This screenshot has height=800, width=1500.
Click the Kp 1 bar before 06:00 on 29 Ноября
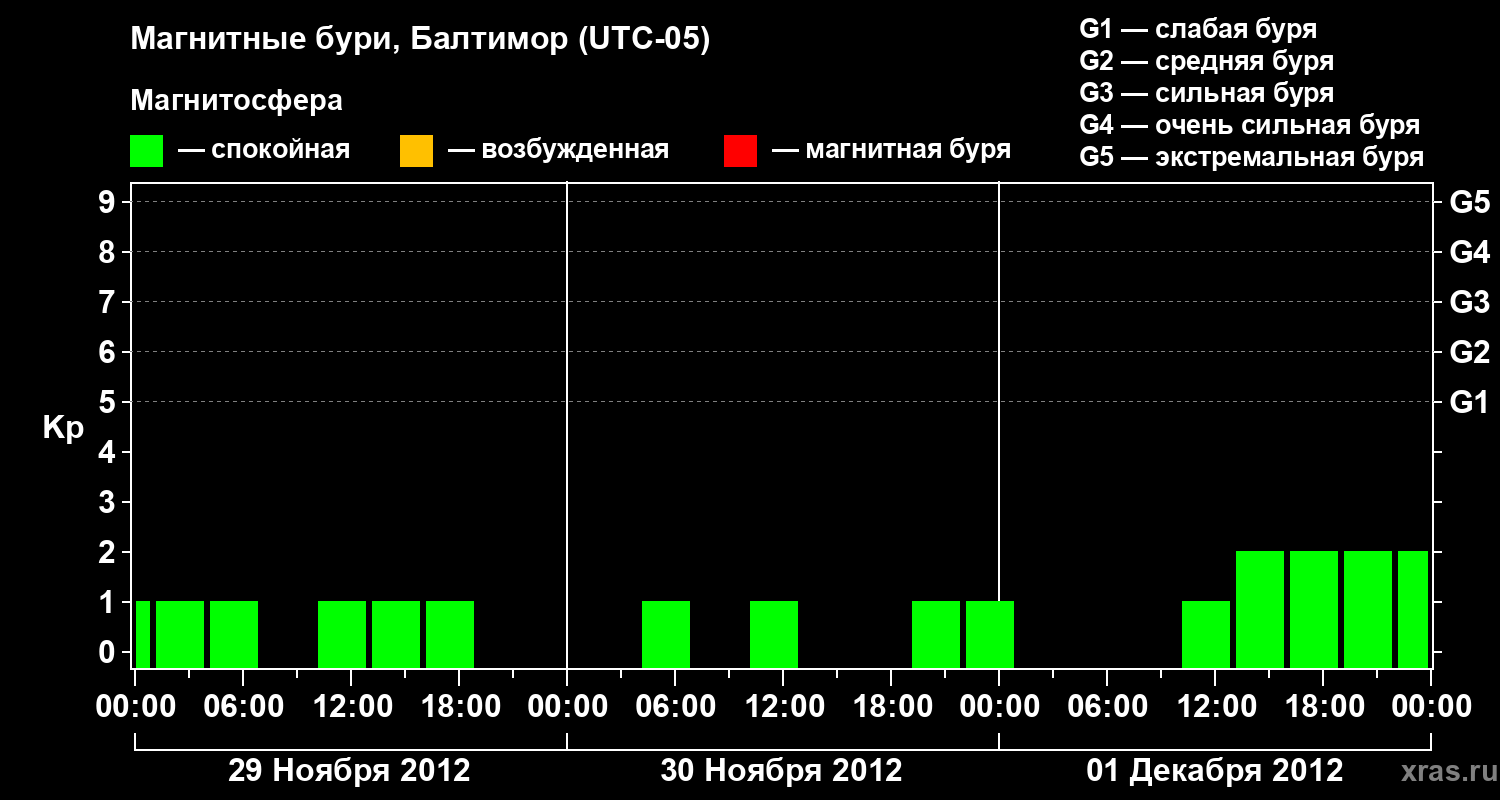point(234,634)
